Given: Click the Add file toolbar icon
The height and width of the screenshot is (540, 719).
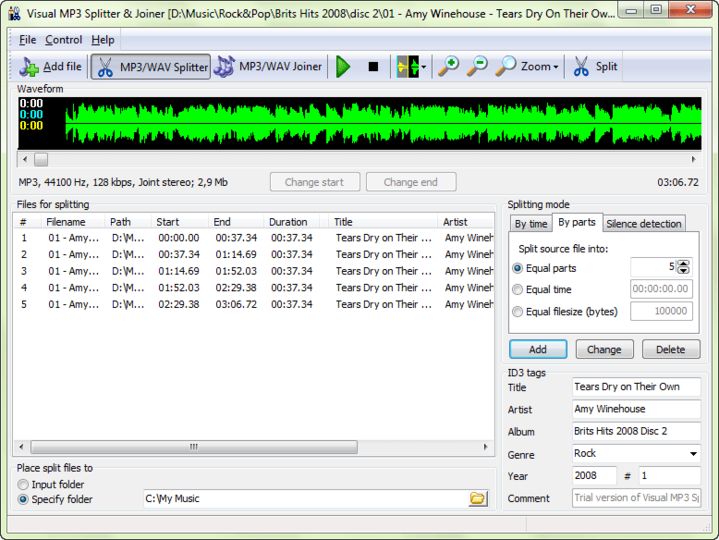Looking at the screenshot, I should [x=50, y=67].
